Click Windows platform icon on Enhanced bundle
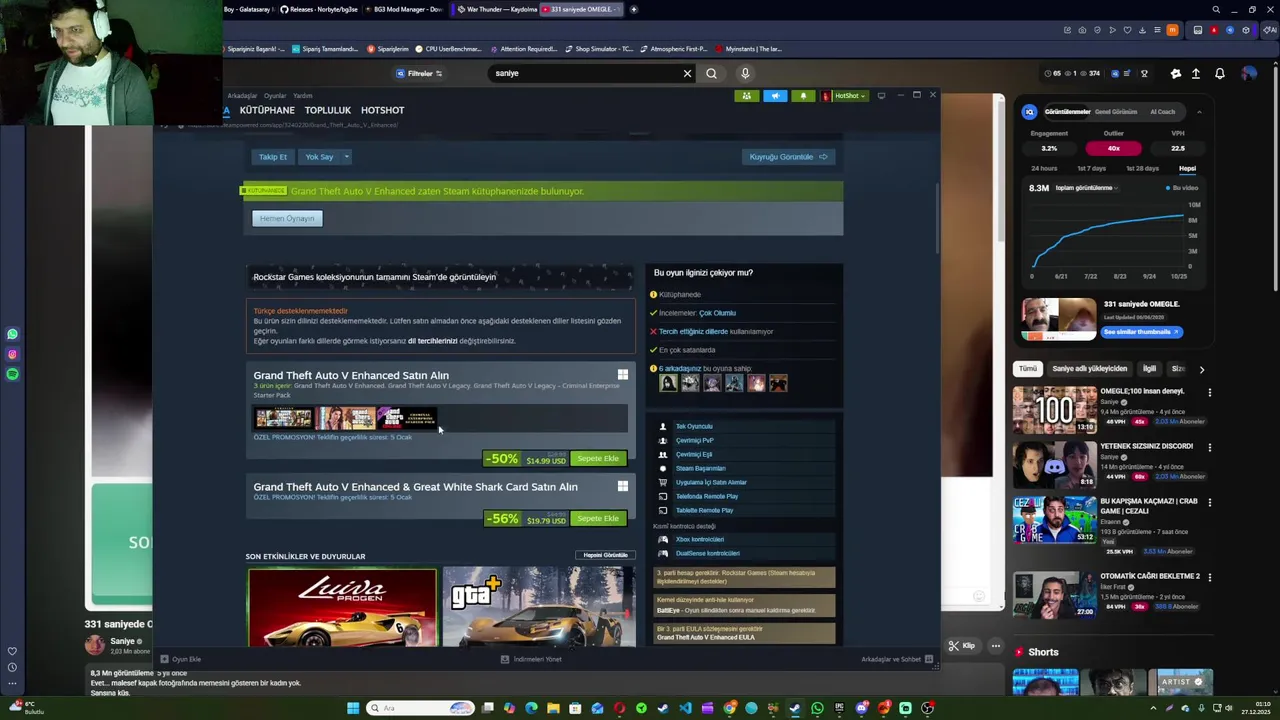The image size is (1280, 720). (623, 375)
